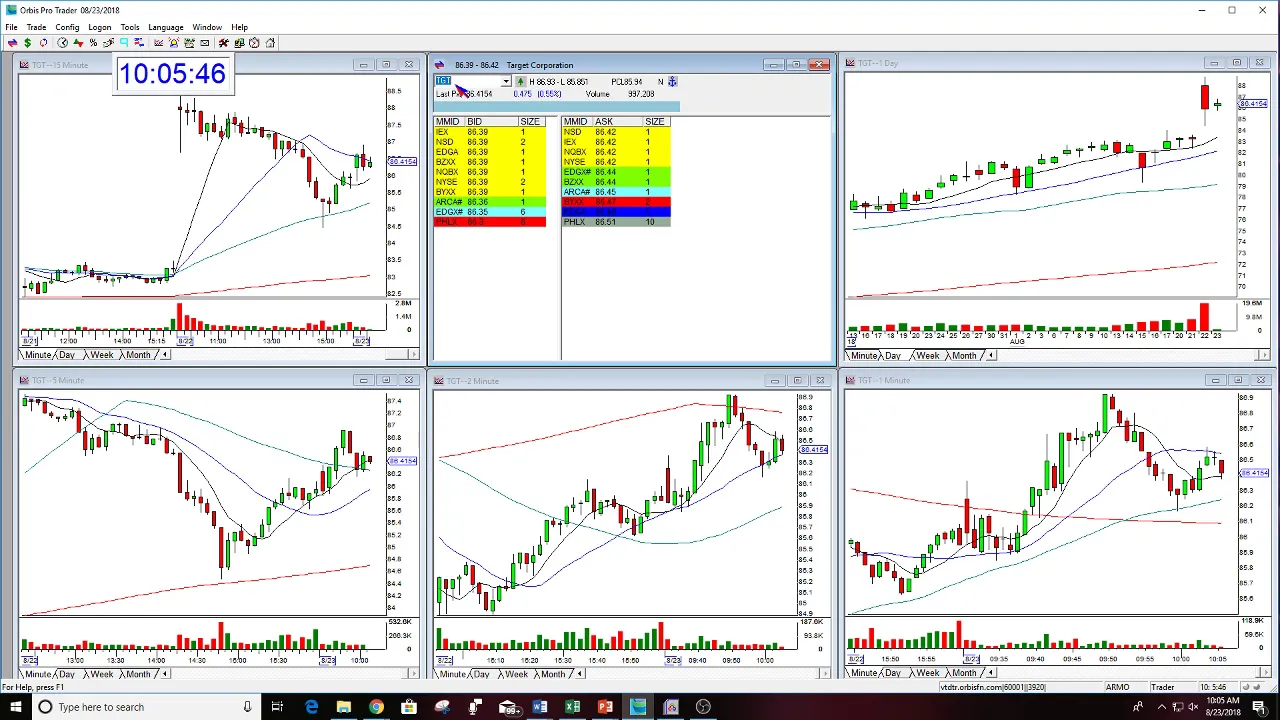Select Month tab in TGT 1 Day chart
The image size is (1280, 720).
[964, 356]
